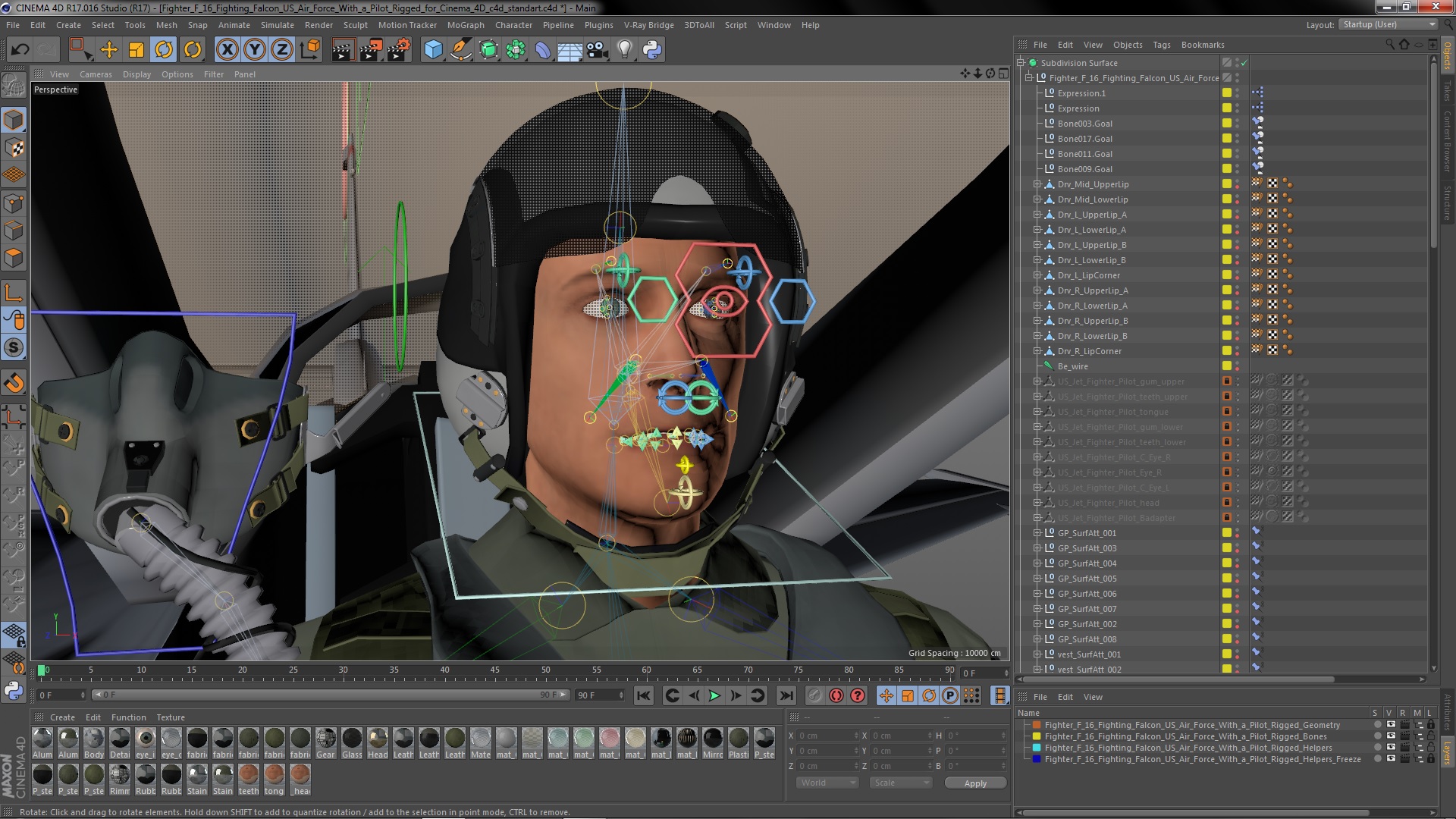Expand the Drv_L_LipCorner object
1456x819 pixels.
(x=1037, y=275)
